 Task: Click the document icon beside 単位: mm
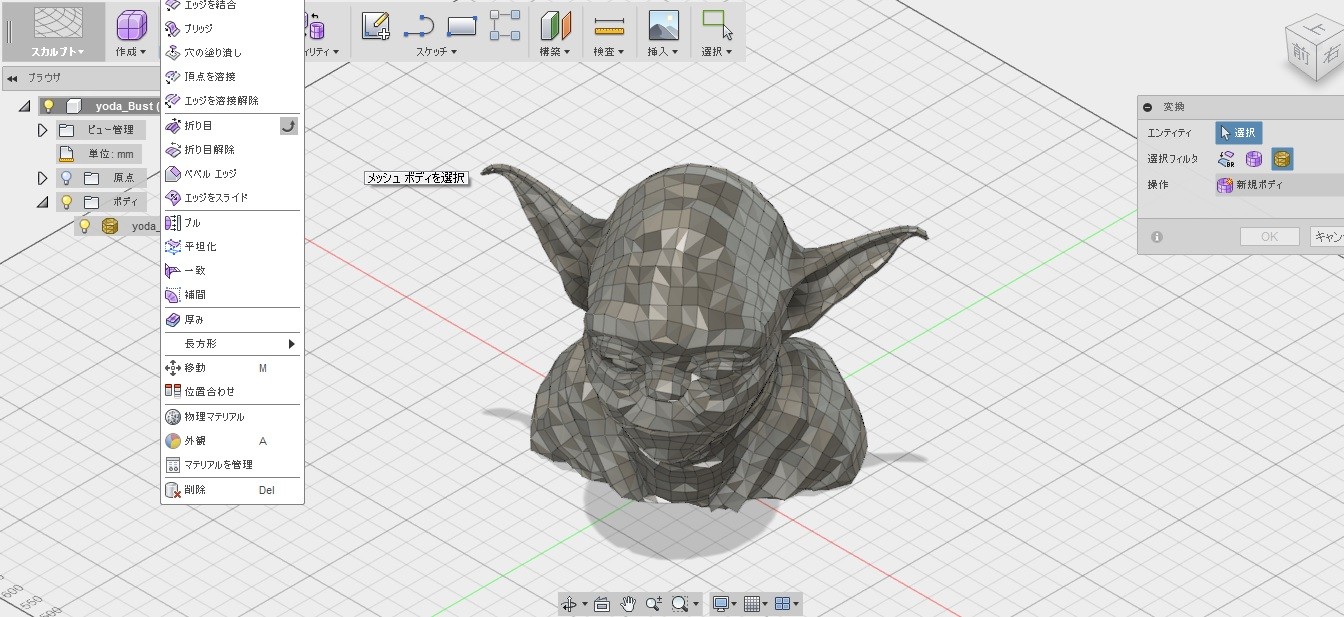(x=67, y=154)
